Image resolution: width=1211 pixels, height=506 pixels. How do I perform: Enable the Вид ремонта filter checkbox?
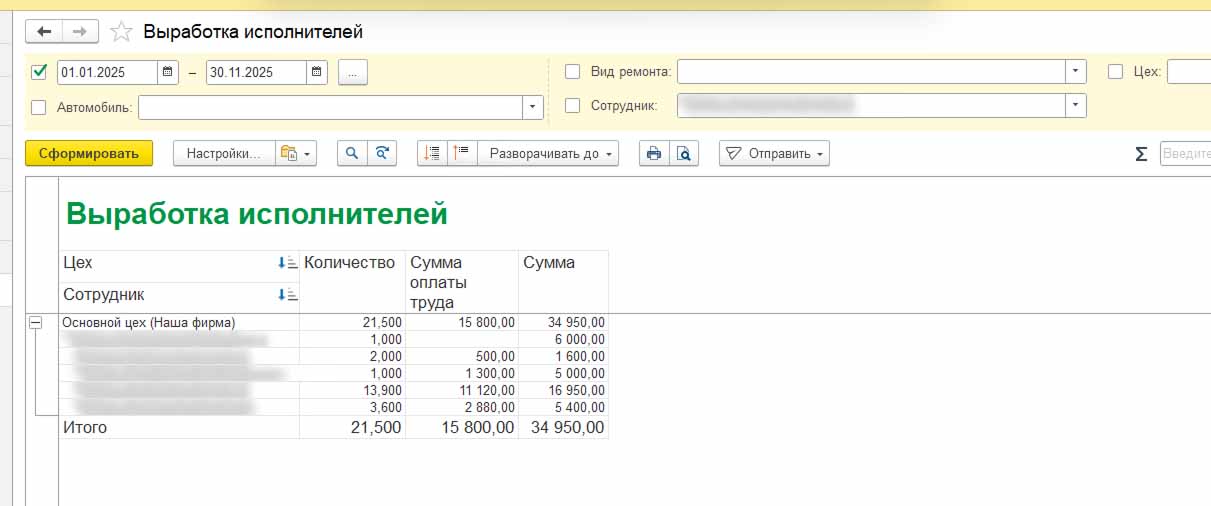click(573, 72)
